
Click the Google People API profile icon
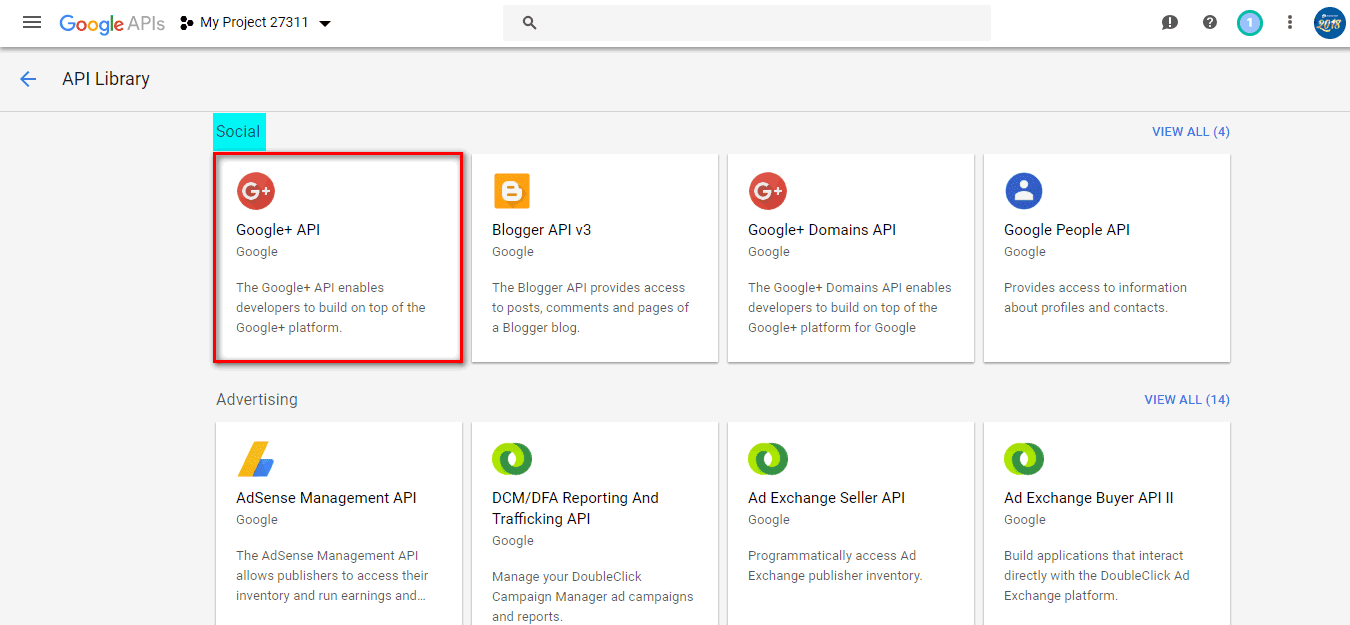coord(1023,191)
